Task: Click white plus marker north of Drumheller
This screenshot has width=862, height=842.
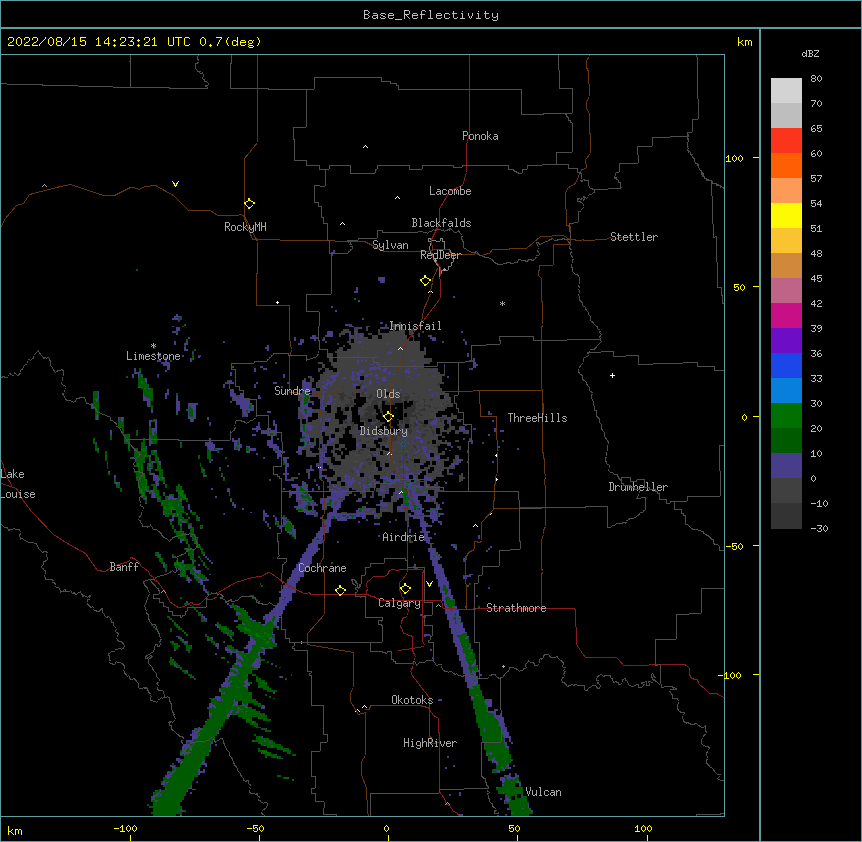Action: point(612,375)
